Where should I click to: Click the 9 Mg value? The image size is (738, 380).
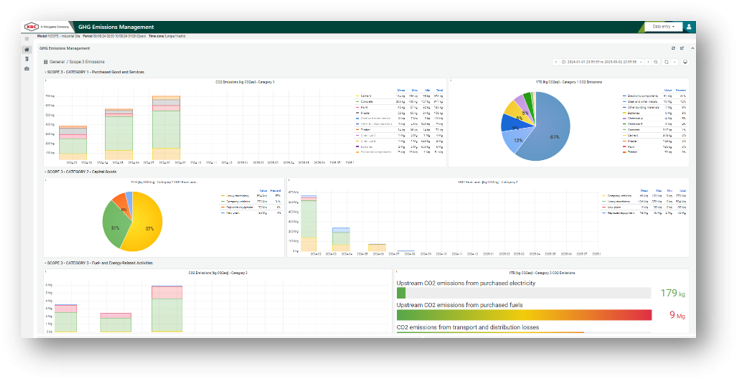point(677,315)
